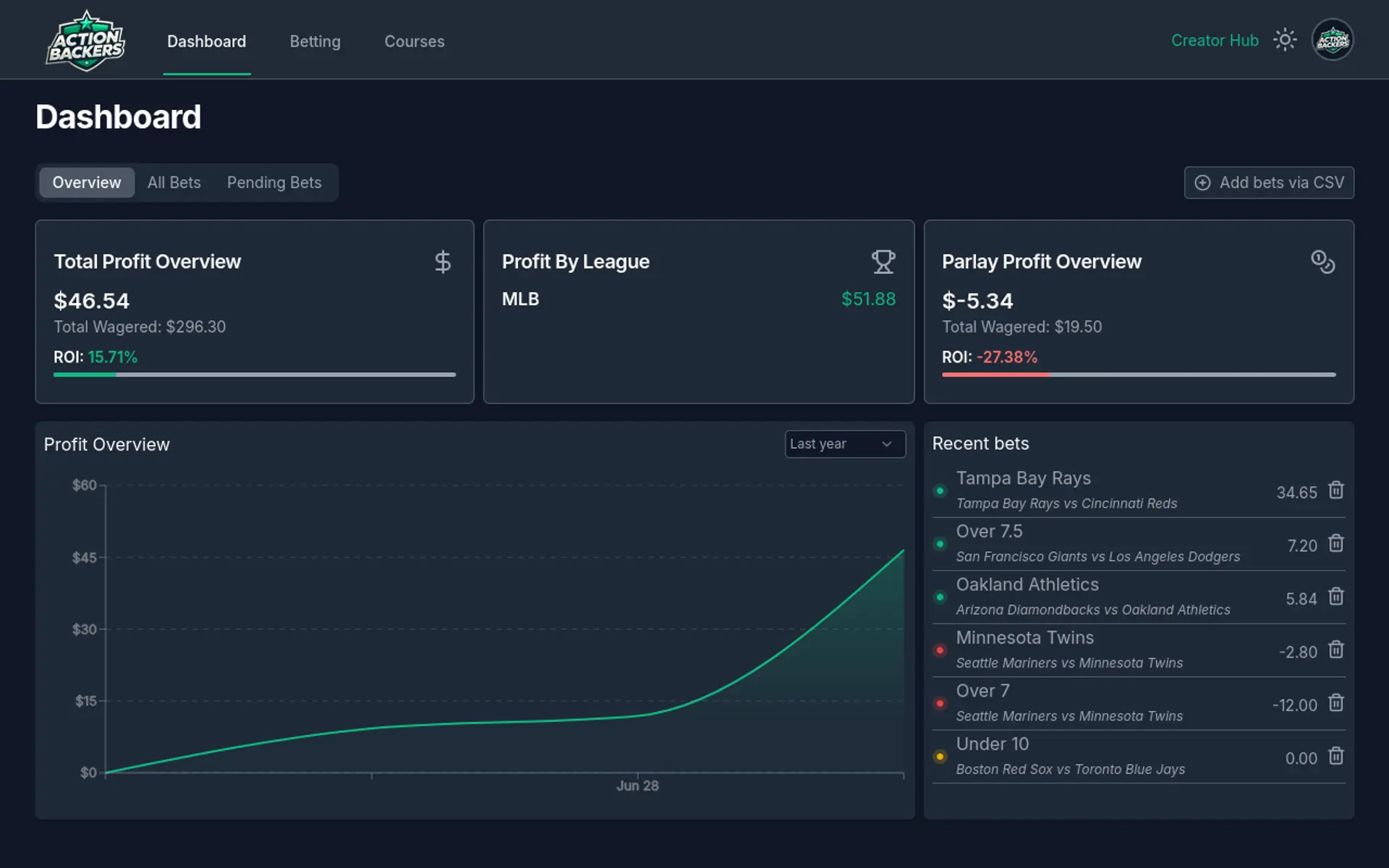Click the 15.71% ROI value
Viewport: 1389px width, 868px height.
tap(113, 357)
